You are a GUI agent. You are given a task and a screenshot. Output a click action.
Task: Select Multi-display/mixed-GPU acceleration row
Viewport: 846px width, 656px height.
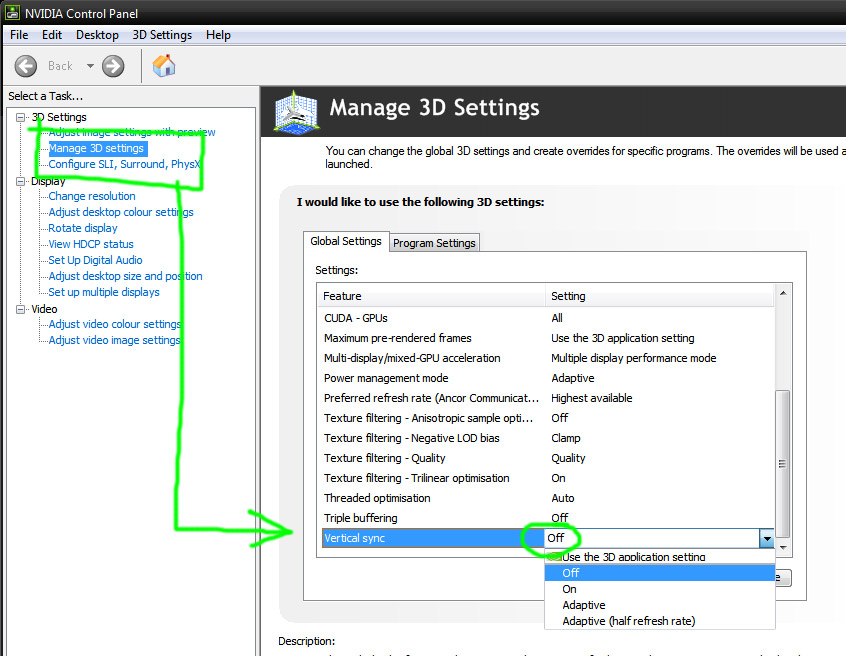[546, 358]
